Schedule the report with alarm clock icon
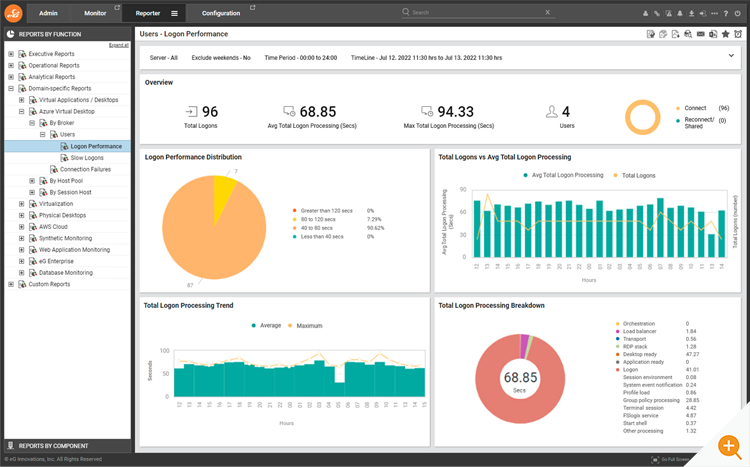The height and width of the screenshot is (467, 750). tap(738, 34)
